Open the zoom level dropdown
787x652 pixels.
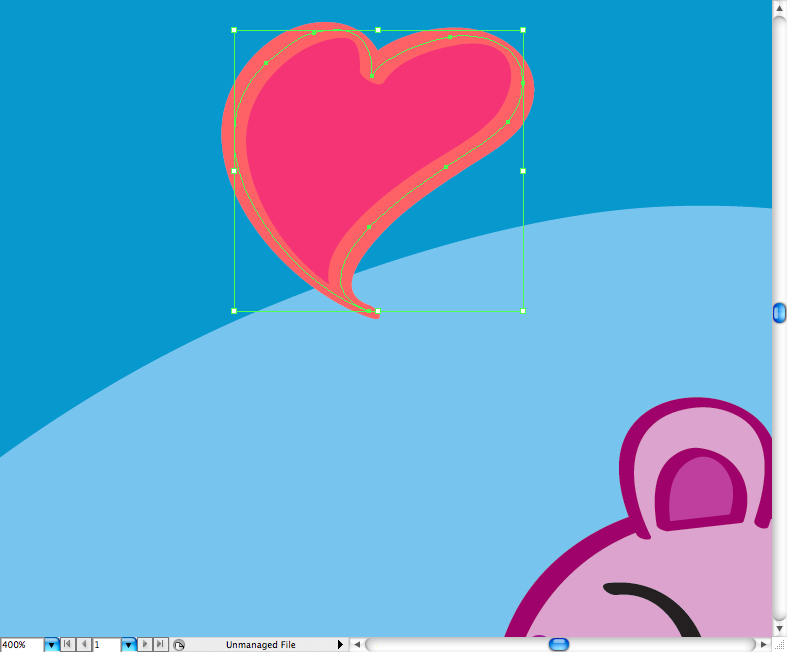(51, 645)
